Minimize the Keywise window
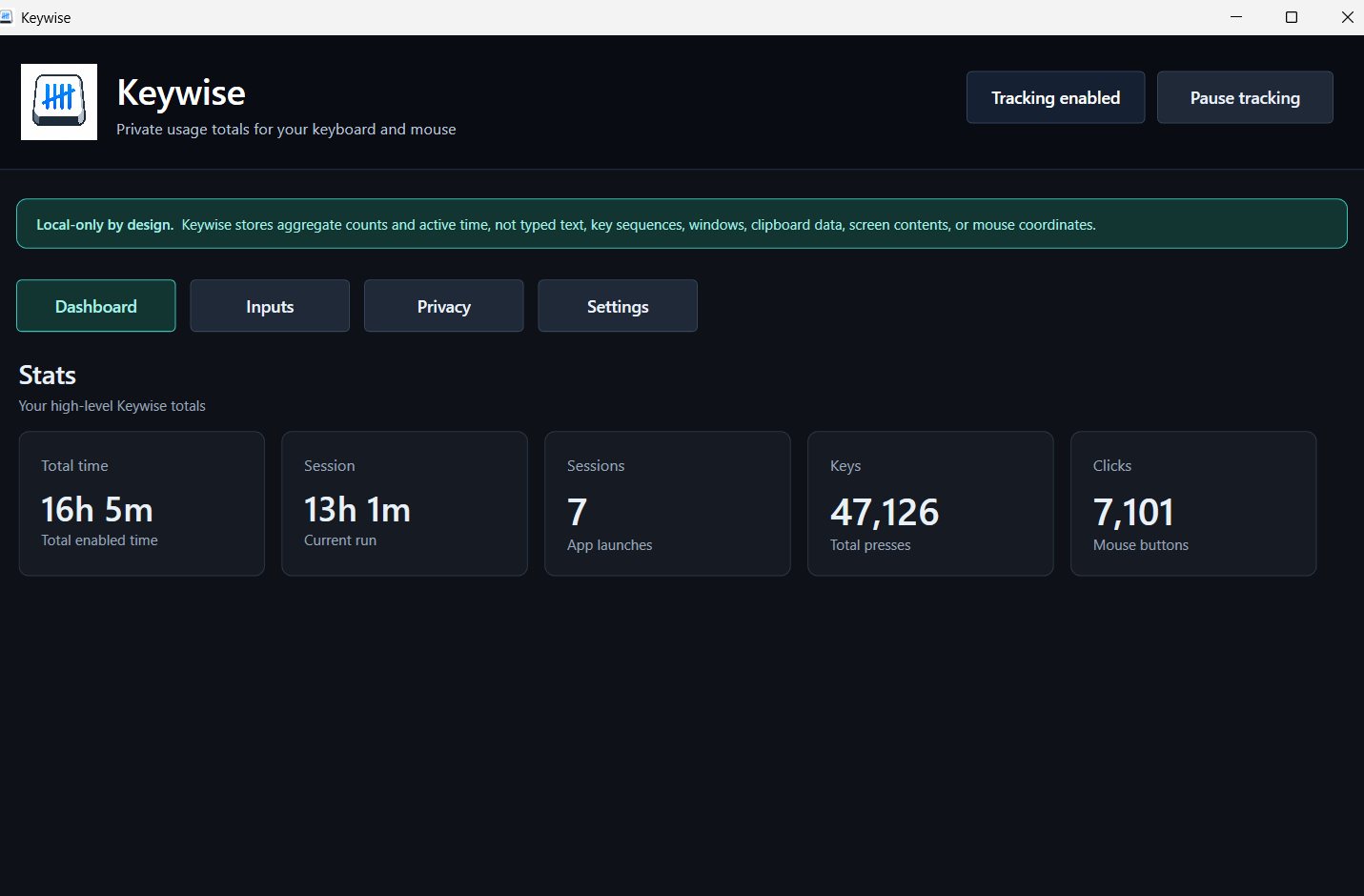 (x=1236, y=17)
